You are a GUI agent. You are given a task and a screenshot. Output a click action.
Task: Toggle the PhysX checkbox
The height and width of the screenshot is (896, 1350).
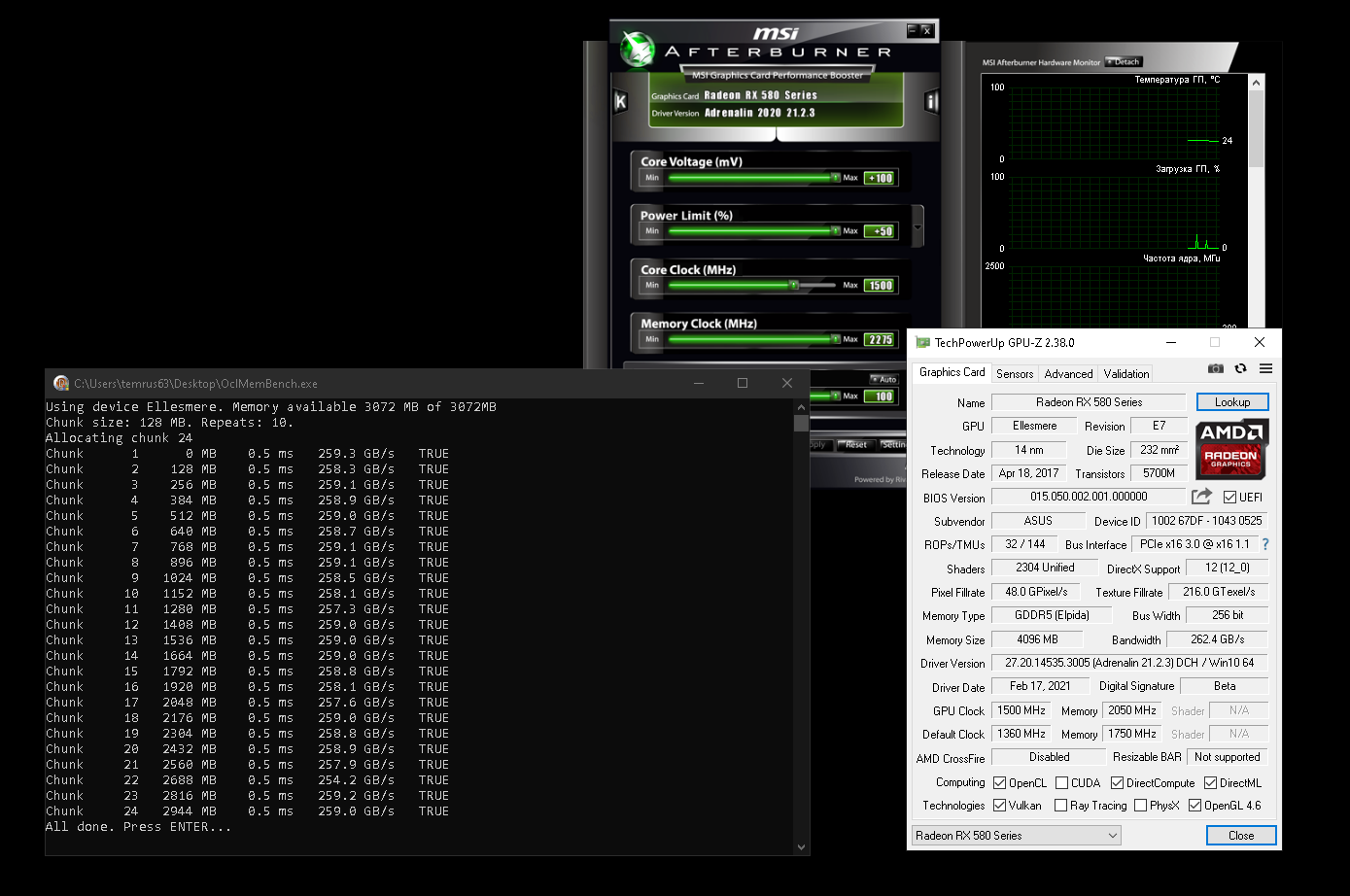point(1140,805)
